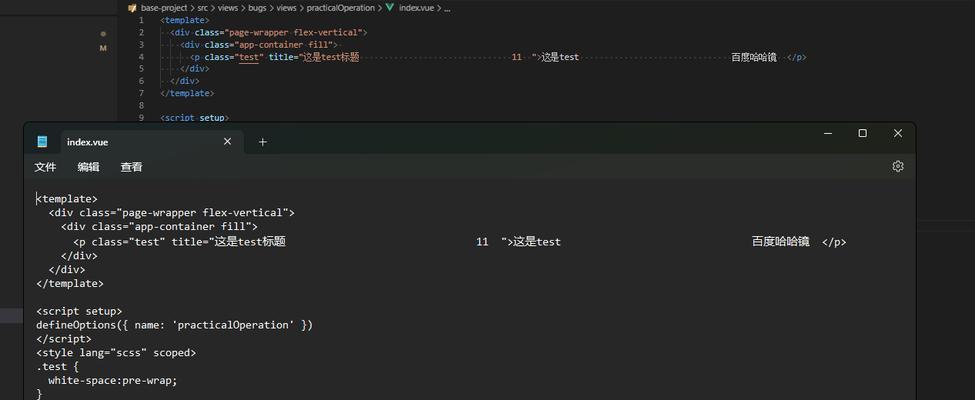Click the defineOptions line in Notepad
The image size is (975, 400).
tap(174, 325)
